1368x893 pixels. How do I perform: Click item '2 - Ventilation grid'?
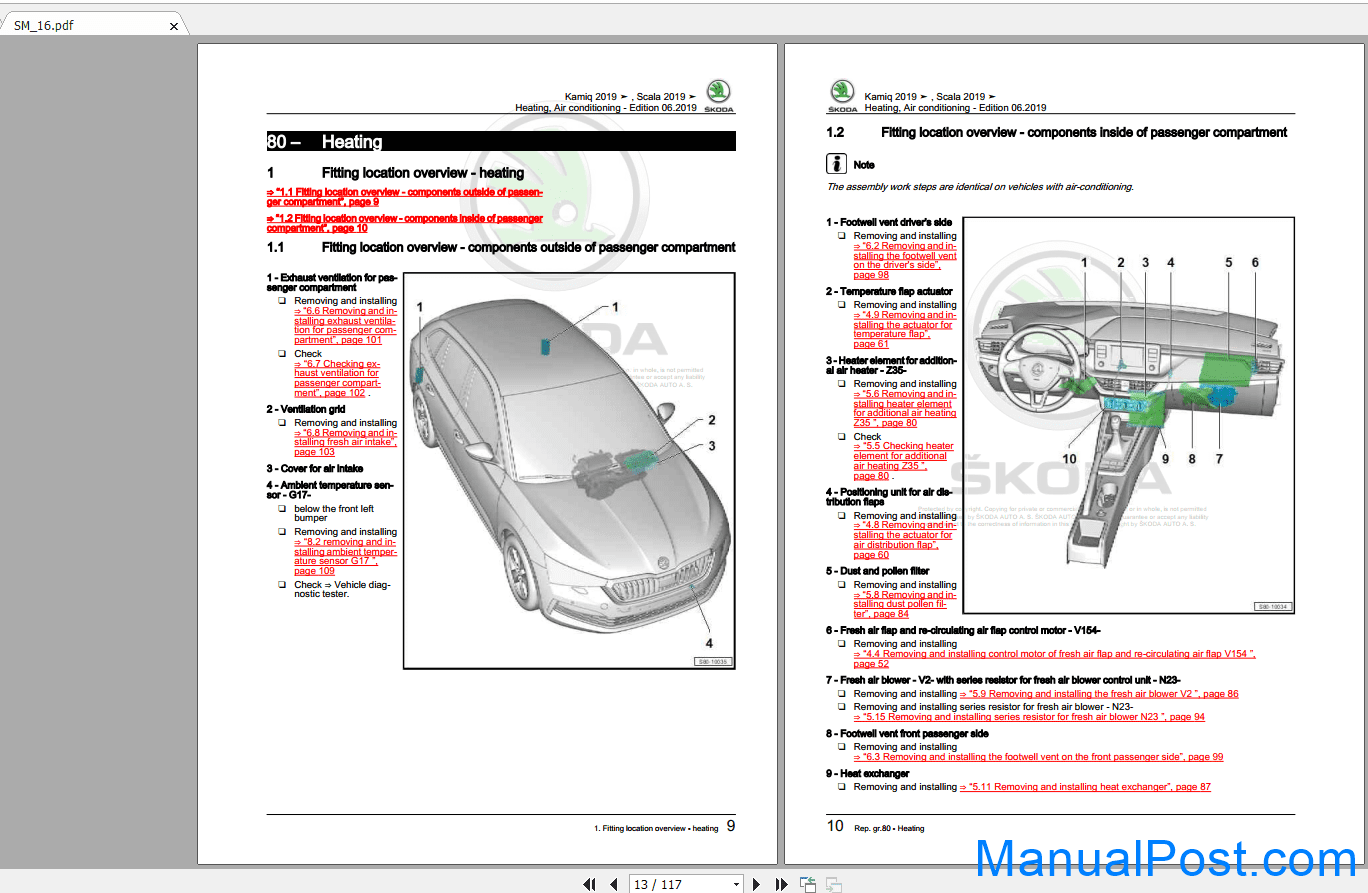click(306, 409)
